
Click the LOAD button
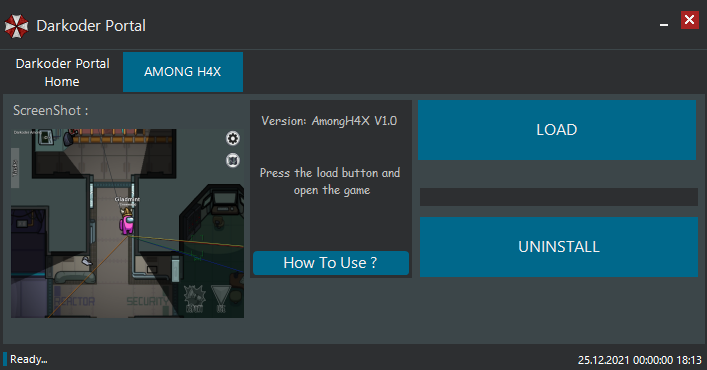click(x=557, y=130)
